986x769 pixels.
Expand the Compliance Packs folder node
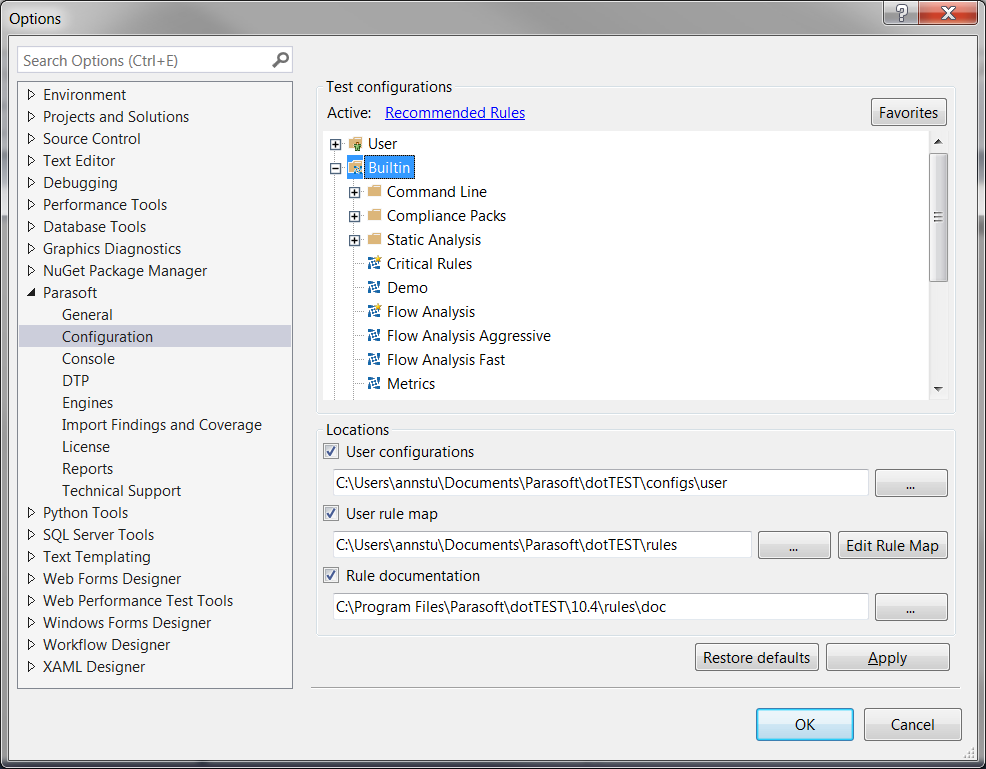355,216
